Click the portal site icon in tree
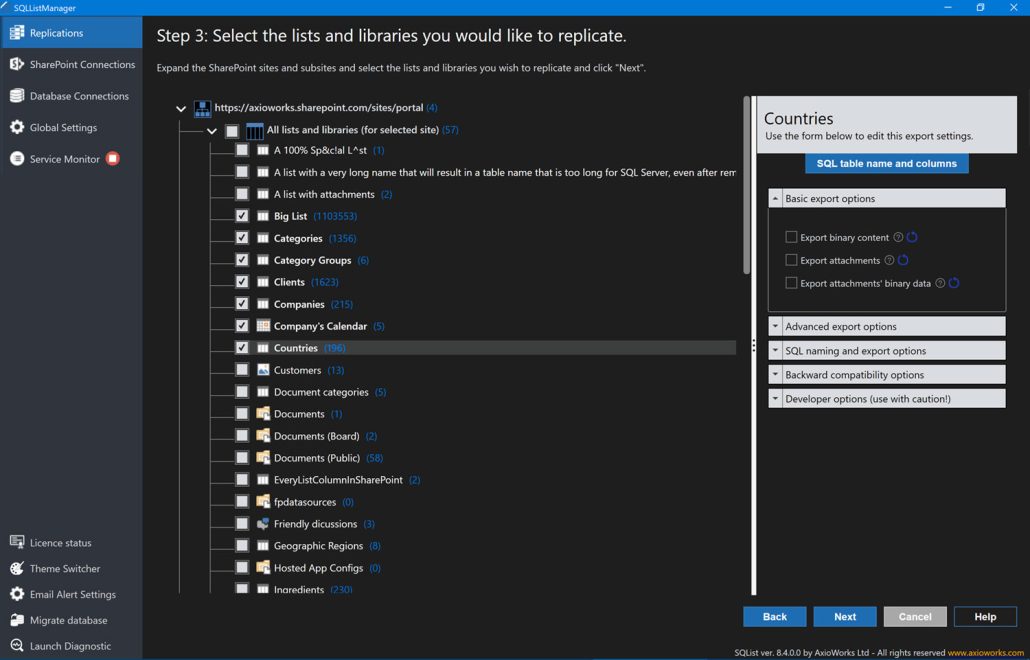This screenshot has width=1030, height=660. tap(203, 108)
